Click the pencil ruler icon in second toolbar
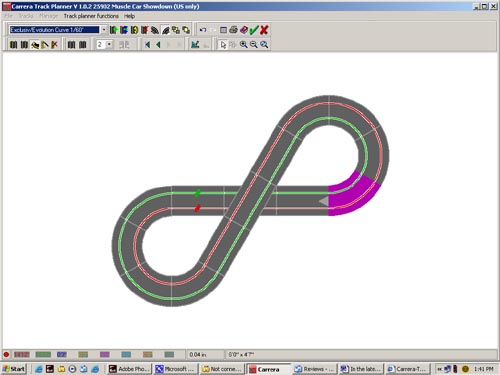500x375 pixels. click(45, 44)
